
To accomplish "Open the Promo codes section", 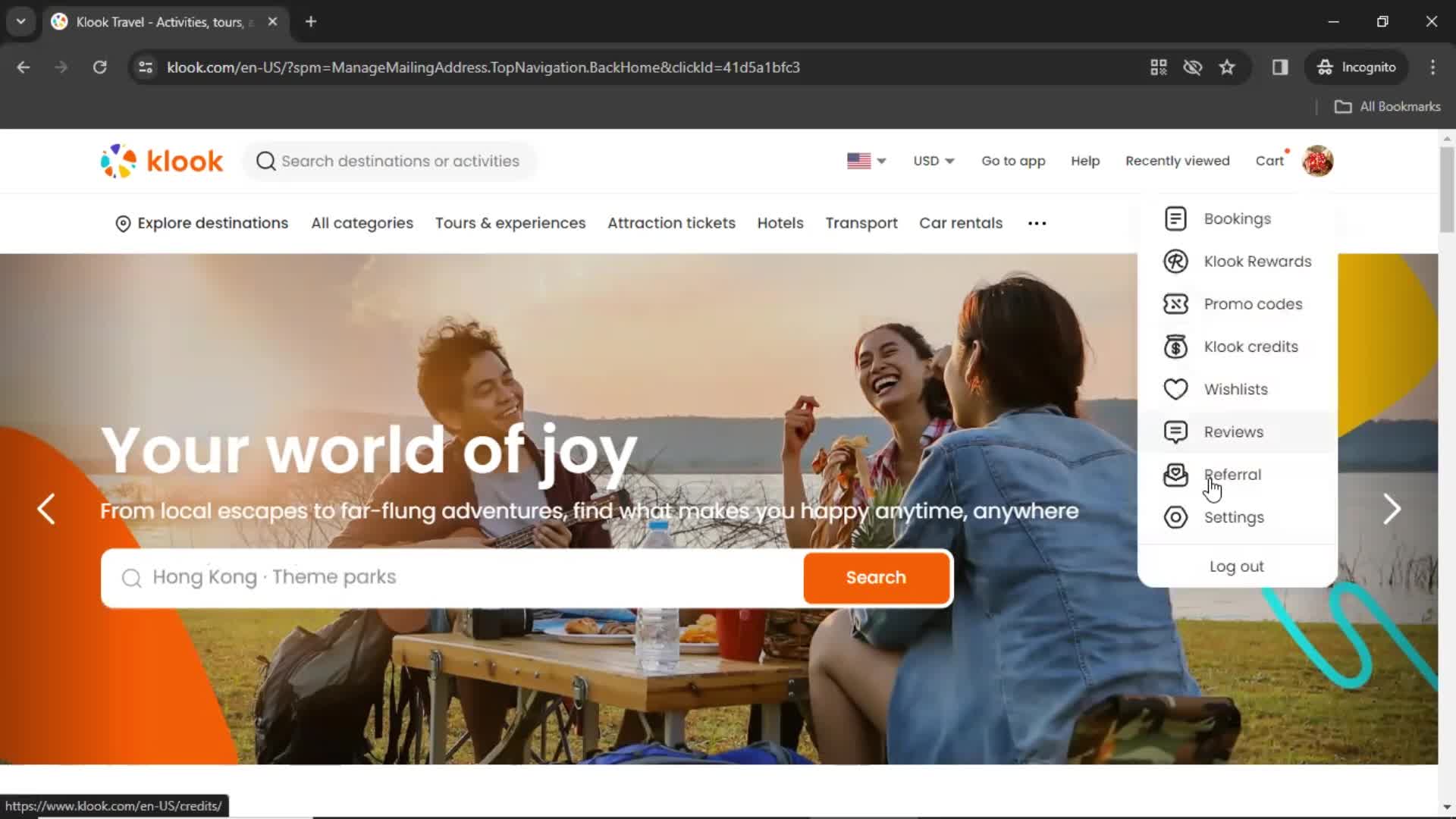I will pyautogui.click(x=1253, y=303).
